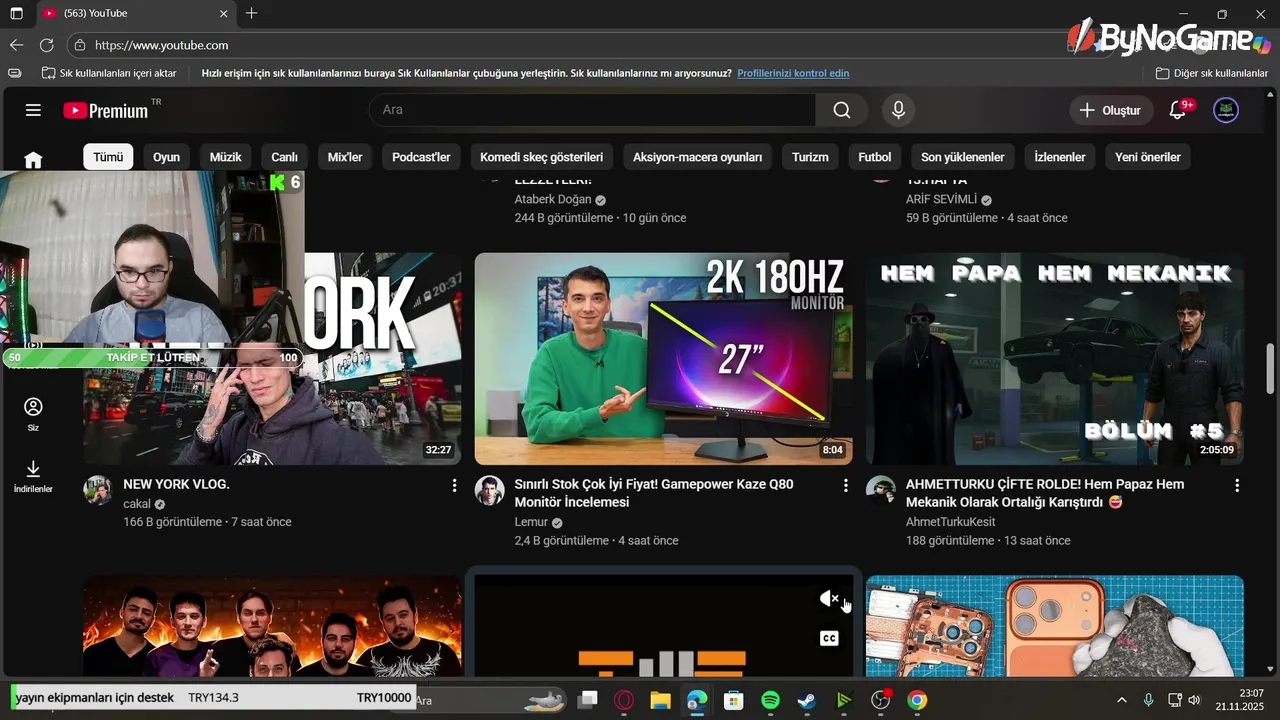Open İndirilenler in the sidebar

(33, 476)
